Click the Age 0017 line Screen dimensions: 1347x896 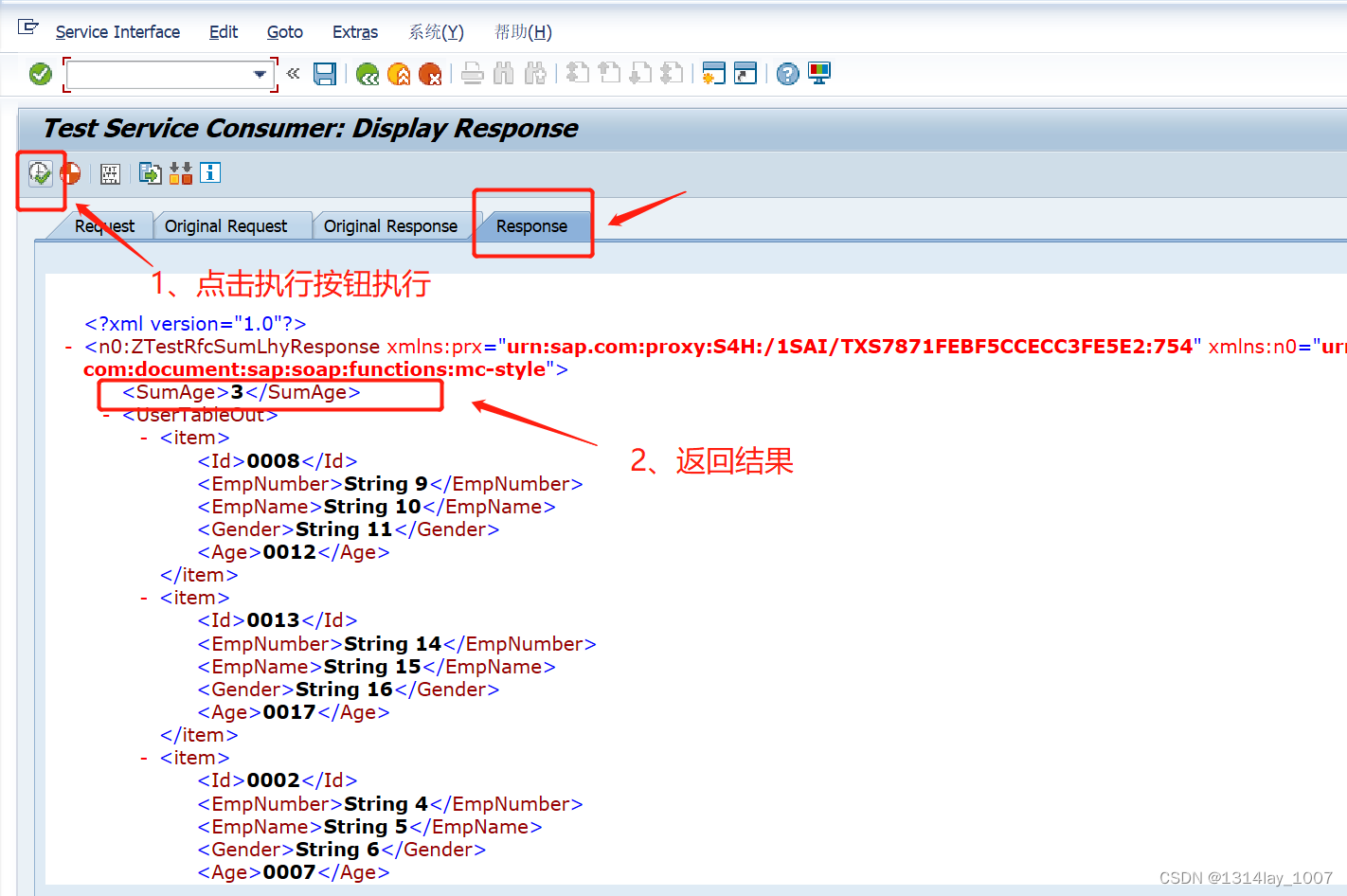(x=294, y=712)
